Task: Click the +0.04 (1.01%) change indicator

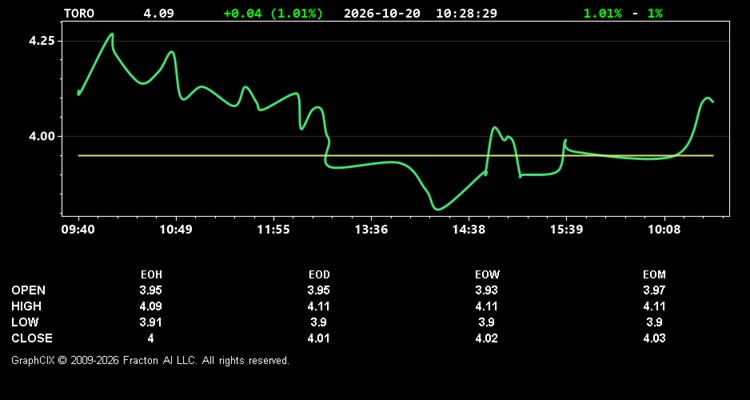Action: click(273, 13)
